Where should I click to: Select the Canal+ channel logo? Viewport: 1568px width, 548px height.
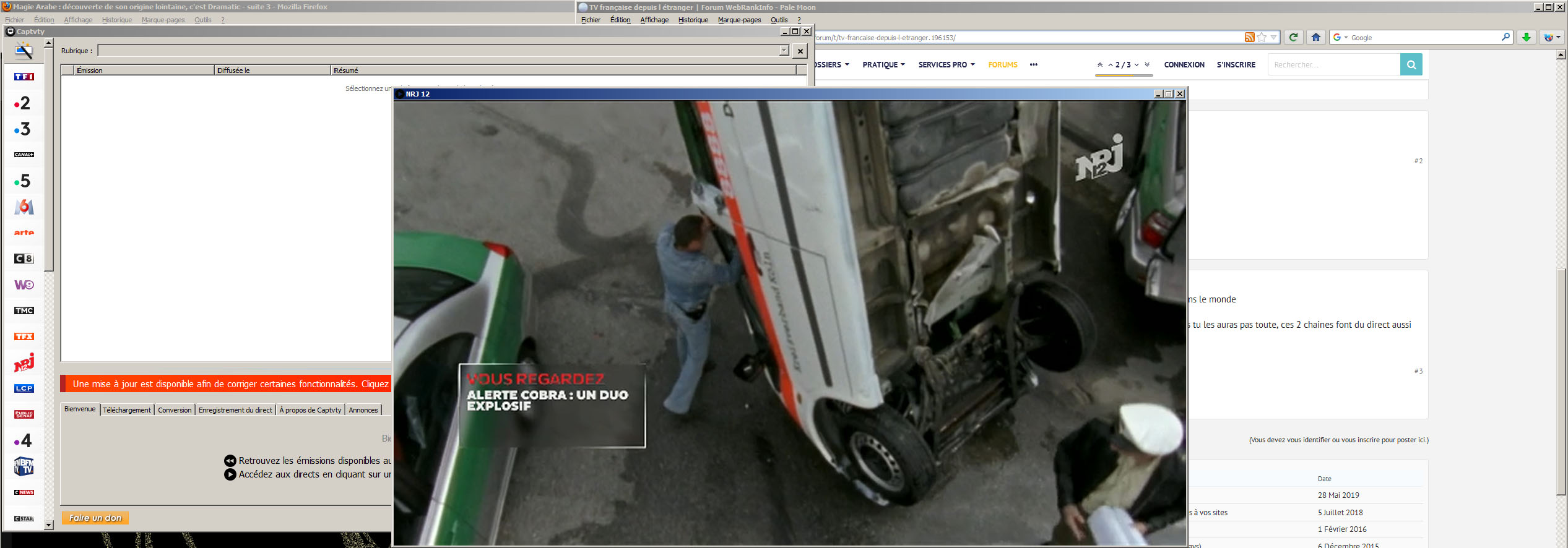point(24,155)
